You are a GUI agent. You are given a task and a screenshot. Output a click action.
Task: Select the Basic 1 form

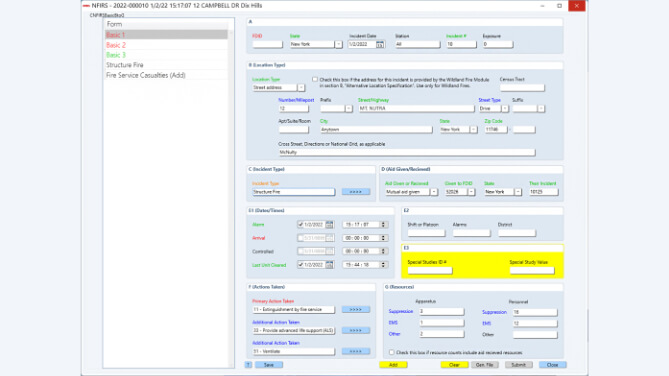tap(166, 35)
